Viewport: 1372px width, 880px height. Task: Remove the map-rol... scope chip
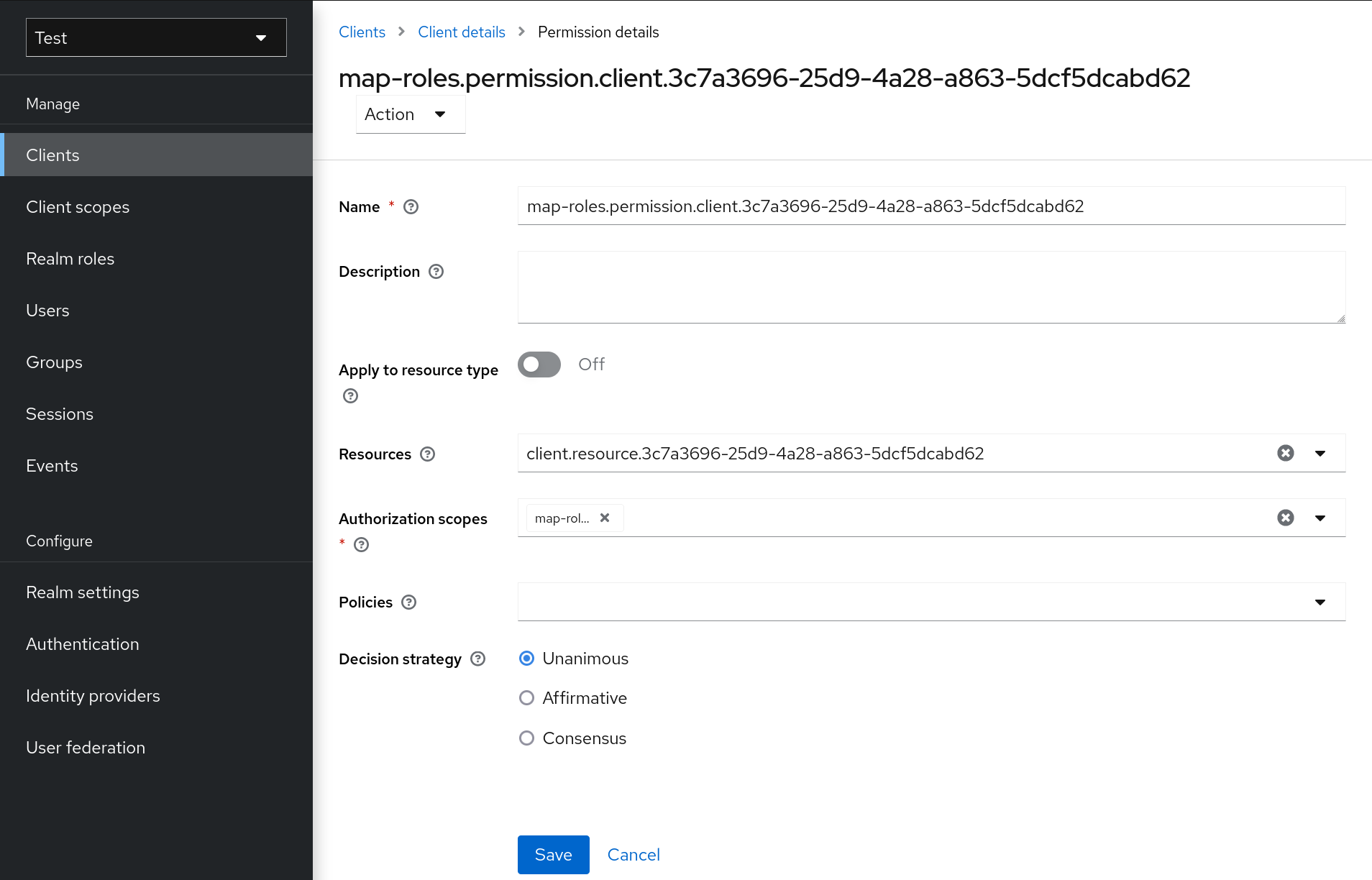605,518
